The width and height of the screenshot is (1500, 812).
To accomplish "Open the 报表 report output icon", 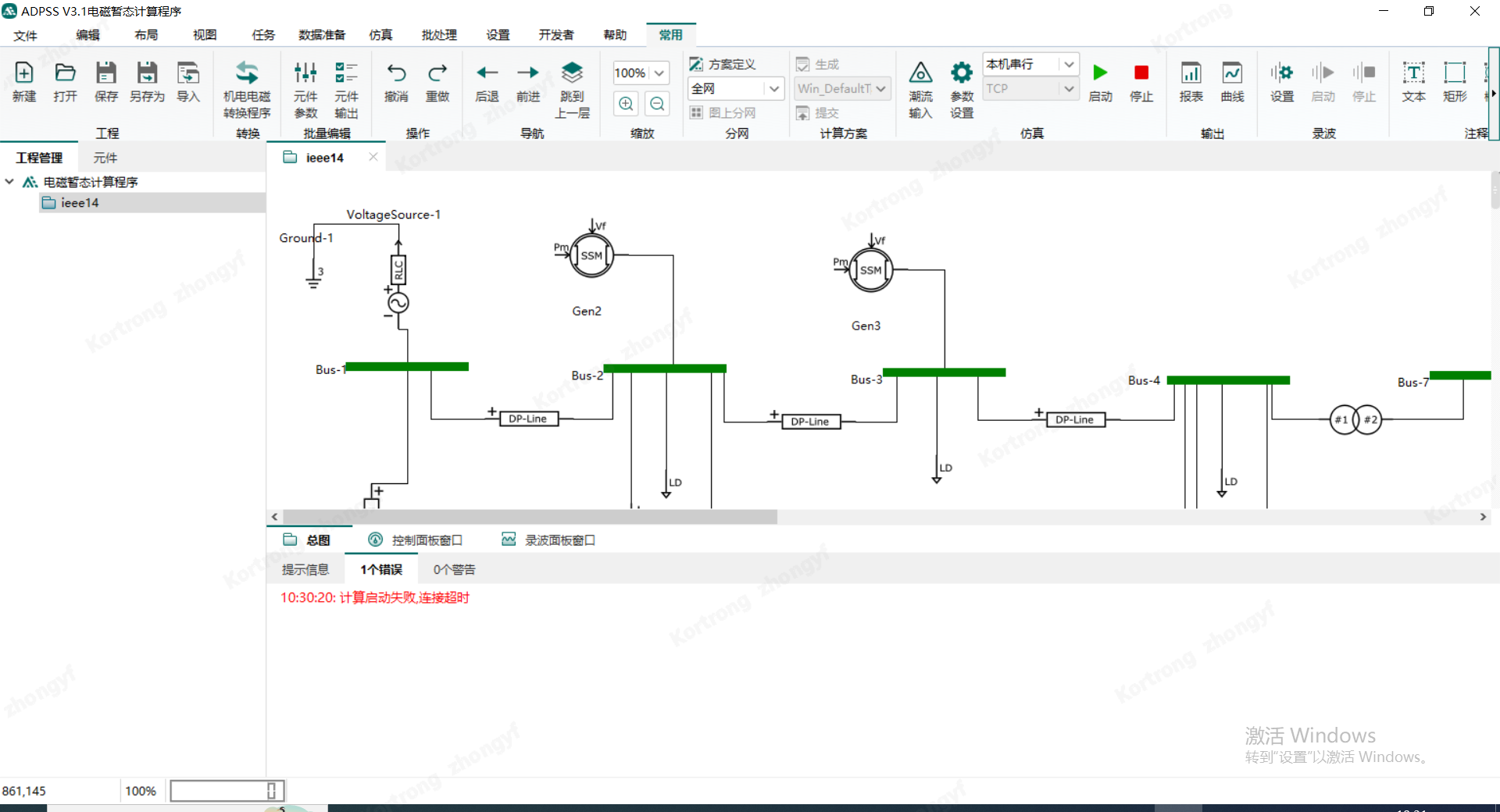I will pyautogui.click(x=1191, y=73).
